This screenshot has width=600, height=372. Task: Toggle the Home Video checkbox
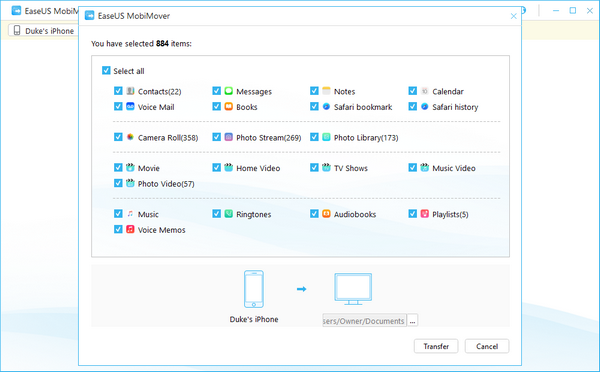[217, 168]
